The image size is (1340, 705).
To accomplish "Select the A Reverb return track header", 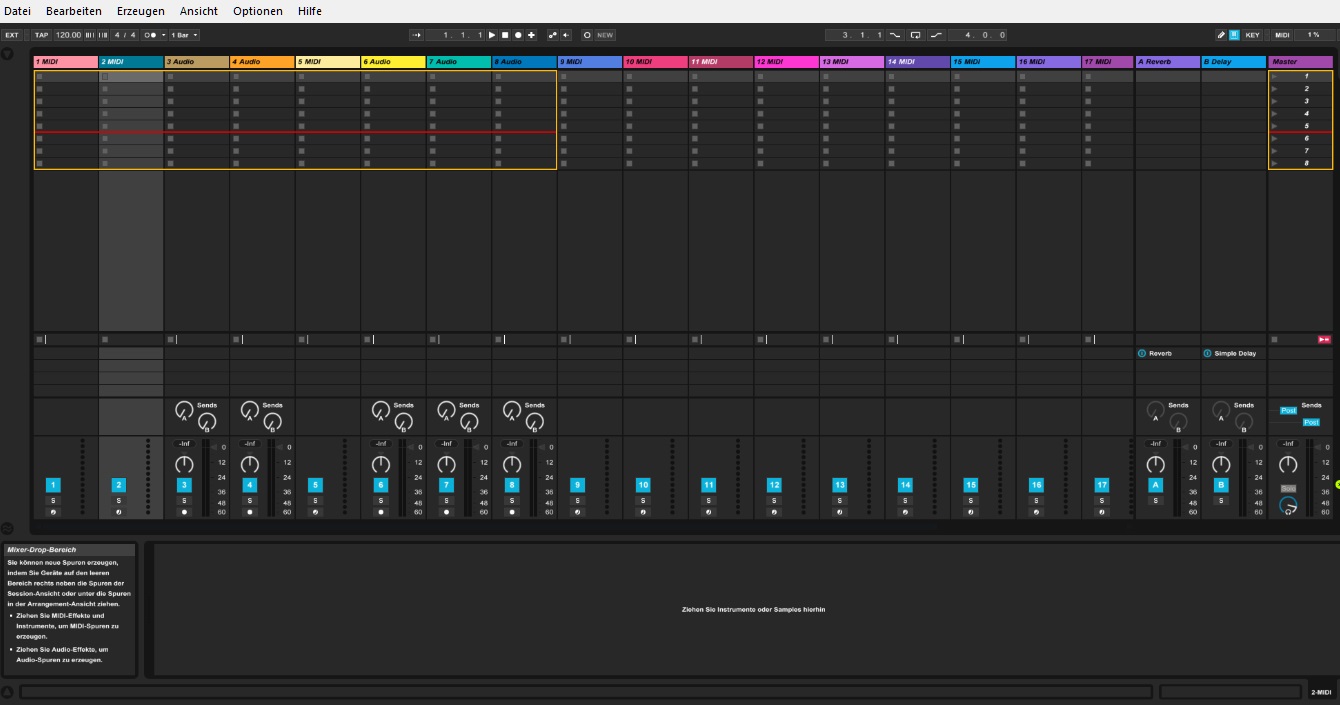I will [x=1167, y=62].
